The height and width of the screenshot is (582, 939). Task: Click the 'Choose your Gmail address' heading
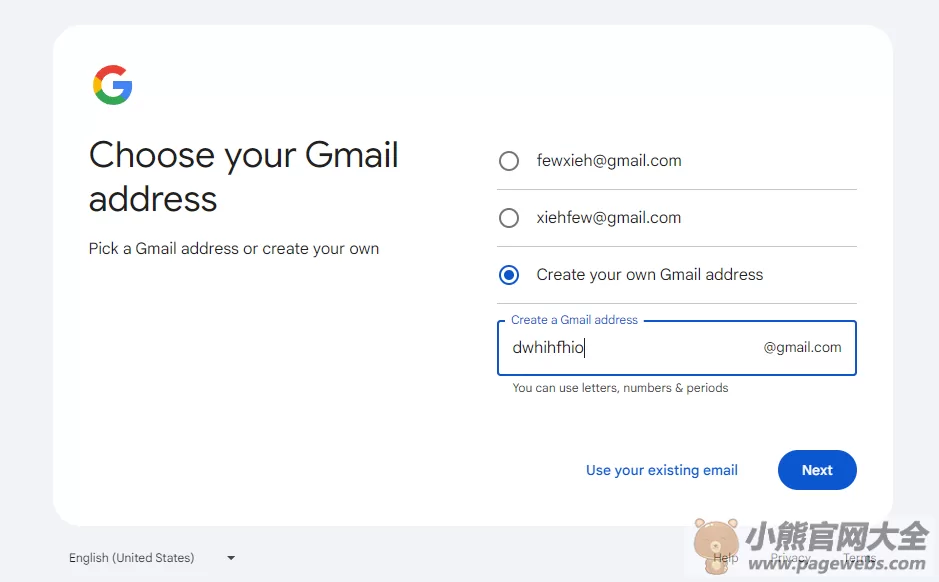coord(244,177)
